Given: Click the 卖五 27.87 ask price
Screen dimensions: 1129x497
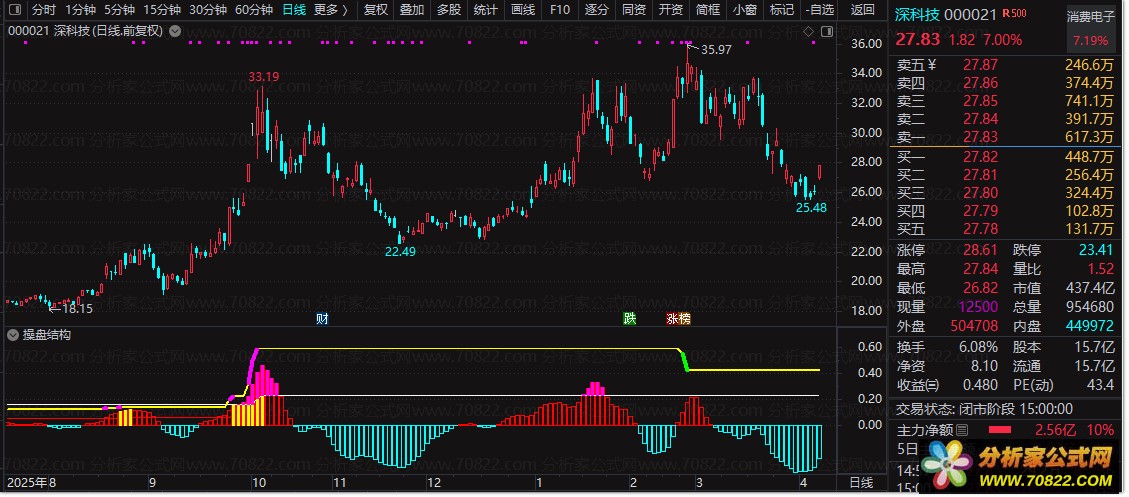Looking at the screenshot, I should coord(981,66).
